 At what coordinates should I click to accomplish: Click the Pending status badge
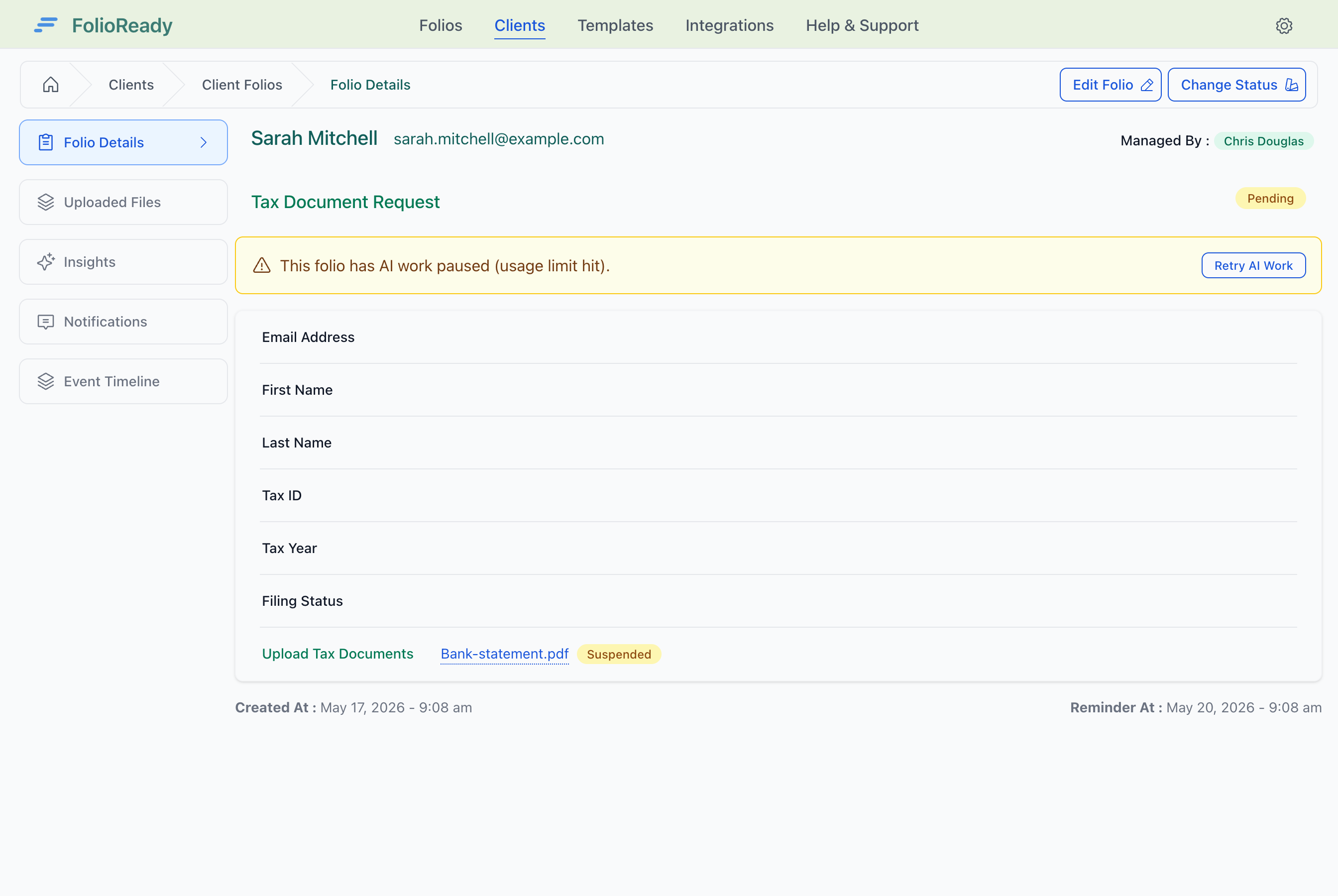1270,198
